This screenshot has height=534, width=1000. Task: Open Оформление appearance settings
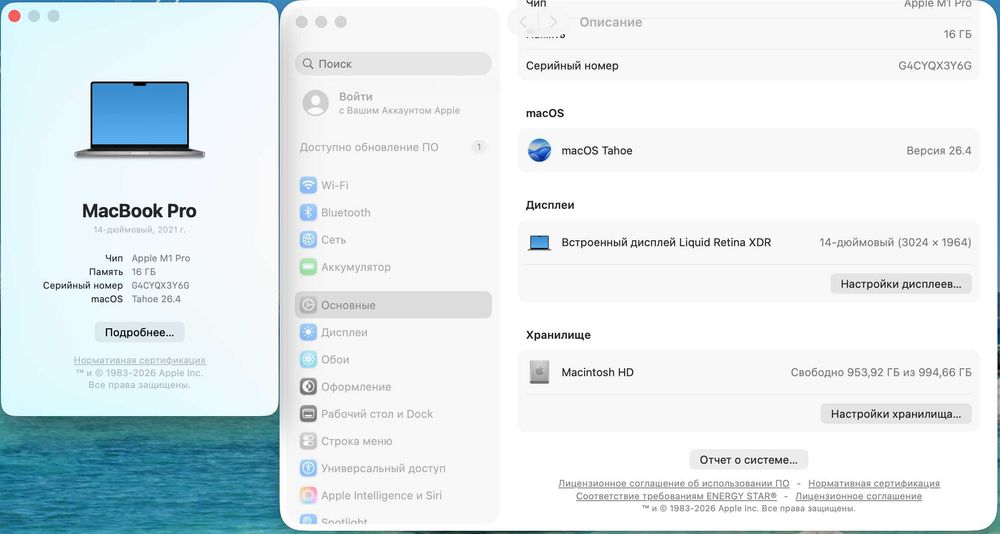(x=393, y=387)
